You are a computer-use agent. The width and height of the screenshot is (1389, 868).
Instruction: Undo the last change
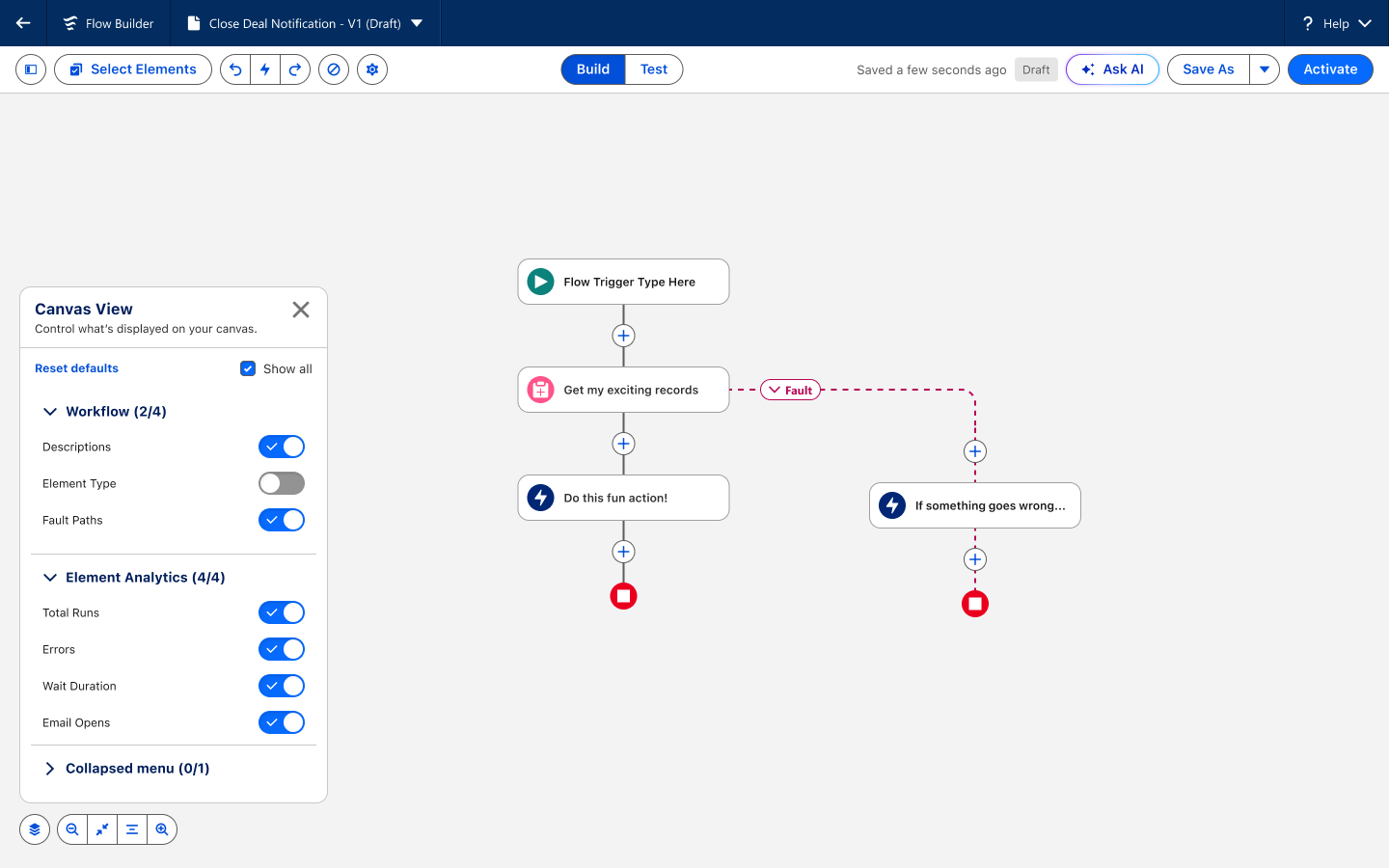(235, 69)
